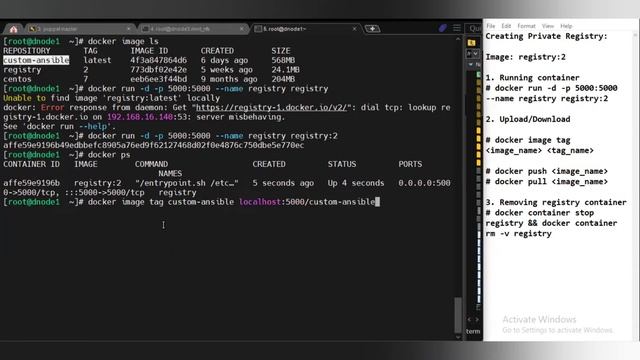Click the left arrow above term label
This screenshot has width=640, height=360.
(469, 319)
